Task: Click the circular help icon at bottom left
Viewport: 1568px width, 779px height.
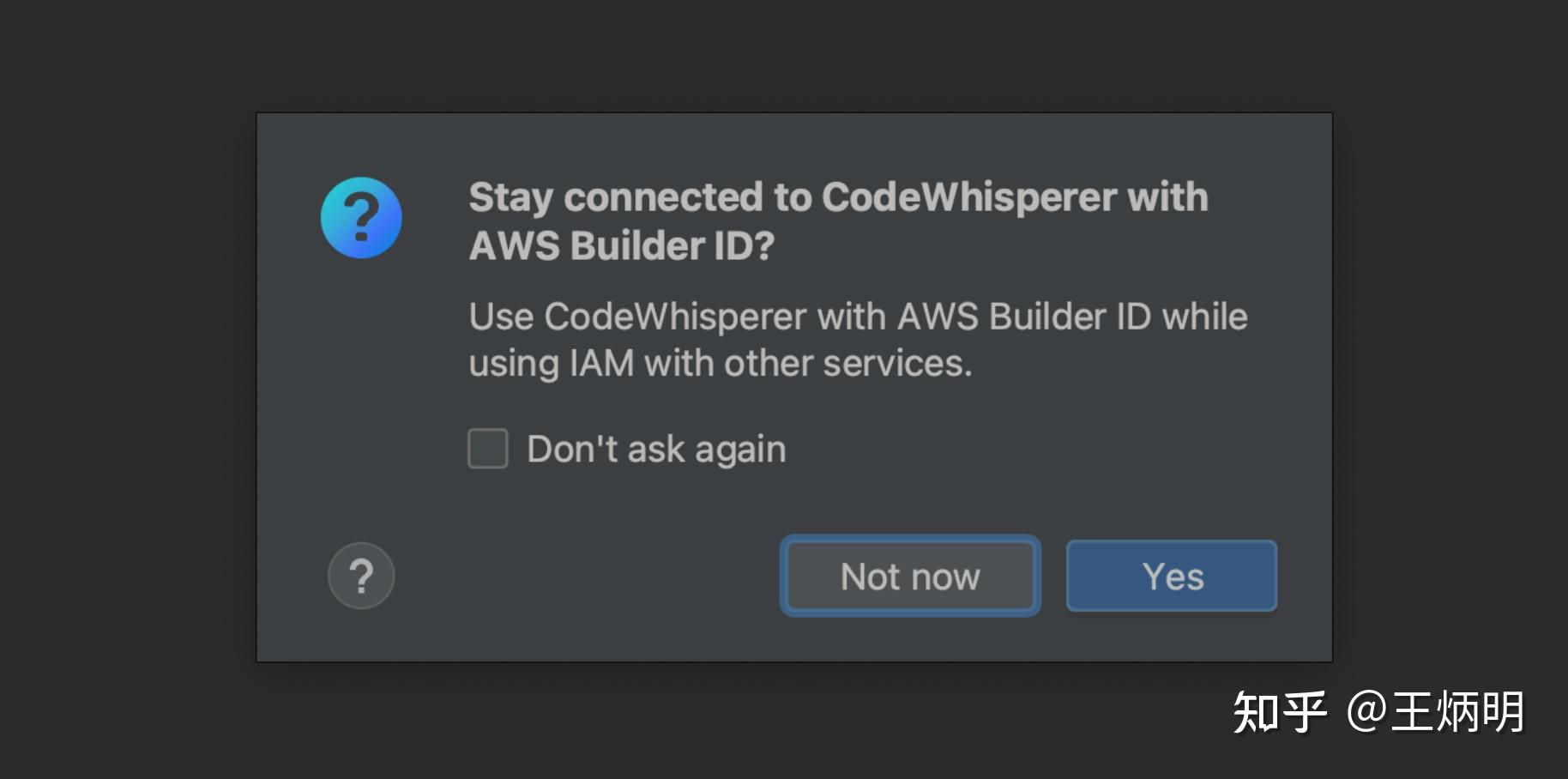Action: point(360,576)
